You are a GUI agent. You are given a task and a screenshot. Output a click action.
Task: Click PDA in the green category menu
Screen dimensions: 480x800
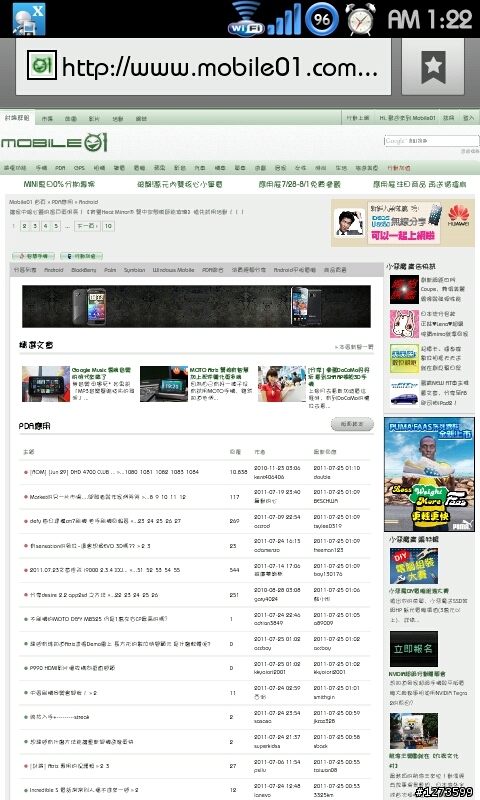click(60, 168)
